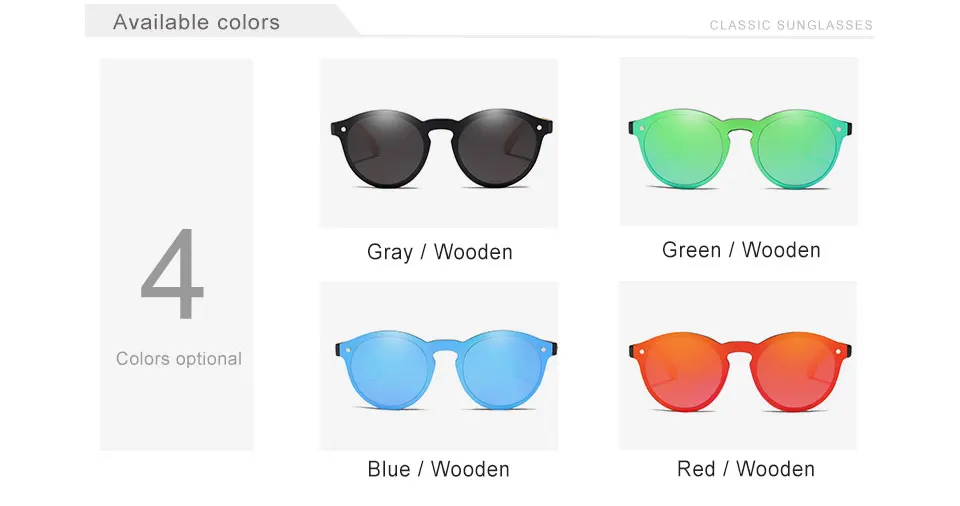Click the large number 4

171,274
